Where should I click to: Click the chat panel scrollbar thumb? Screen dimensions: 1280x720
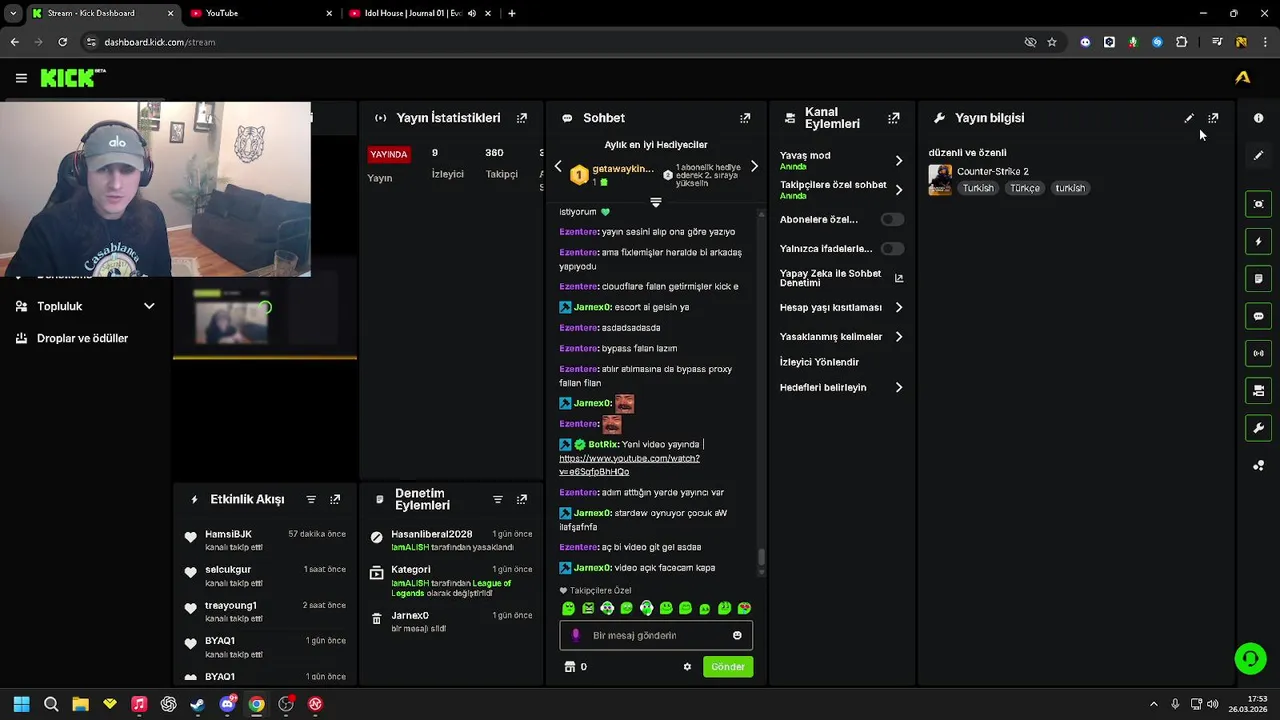(x=760, y=556)
